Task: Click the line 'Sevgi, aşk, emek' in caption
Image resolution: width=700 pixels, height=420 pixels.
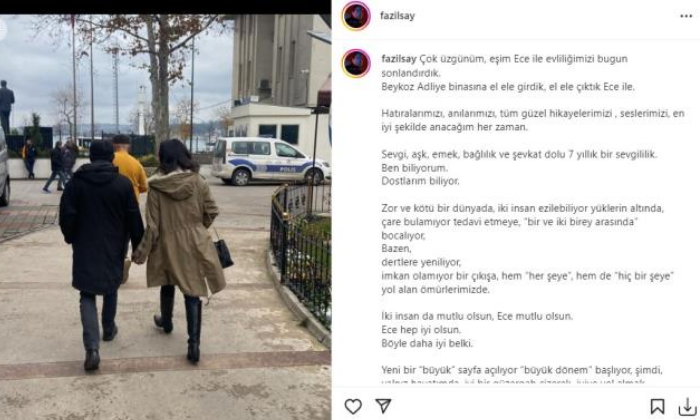Action: (519, 154)
